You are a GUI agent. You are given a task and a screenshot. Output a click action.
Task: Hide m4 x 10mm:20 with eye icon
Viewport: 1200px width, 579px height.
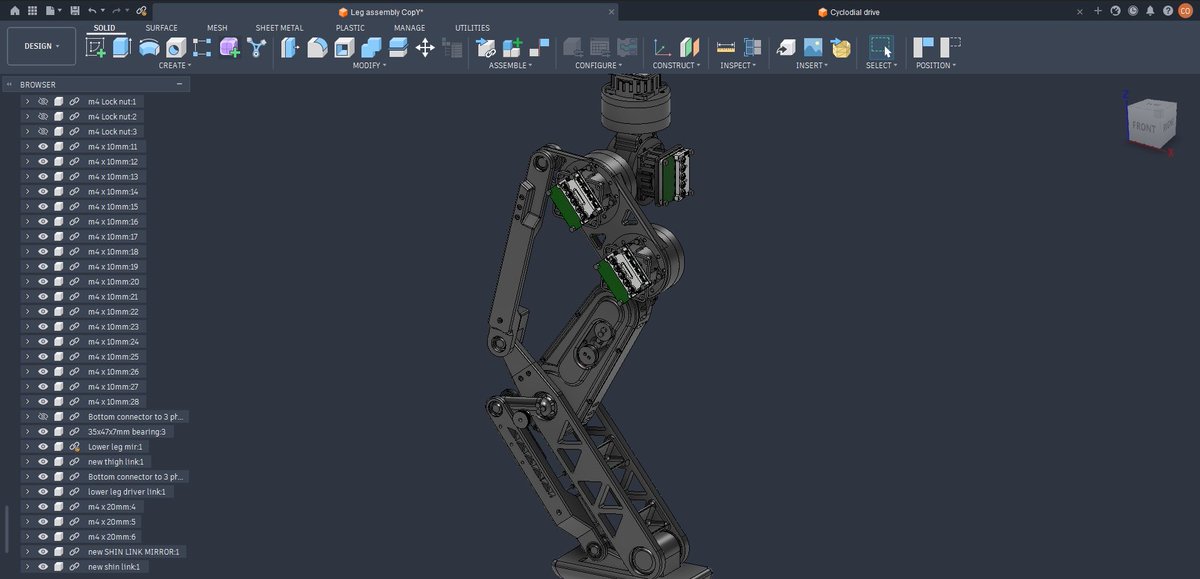[x=43, y=282]
